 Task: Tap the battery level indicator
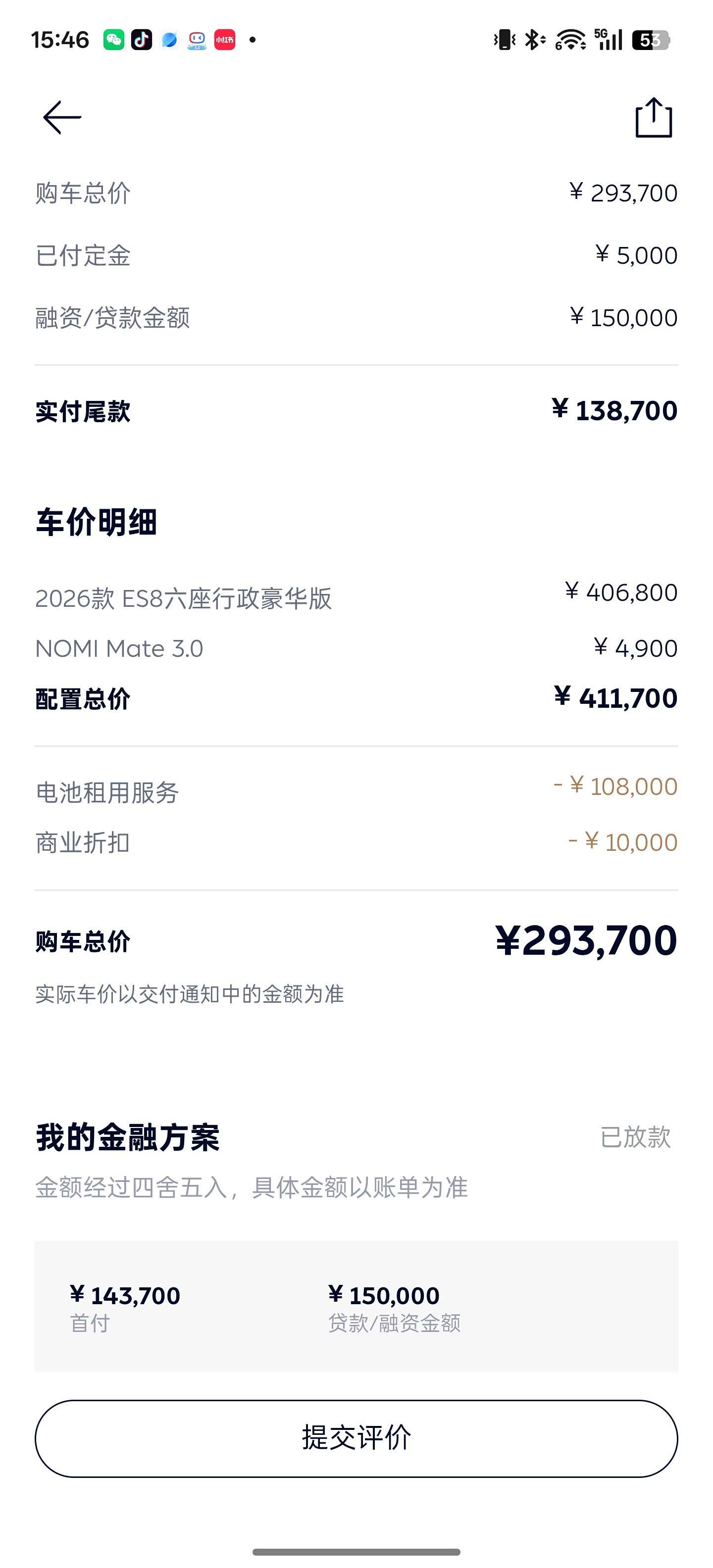tap(650, 40)
